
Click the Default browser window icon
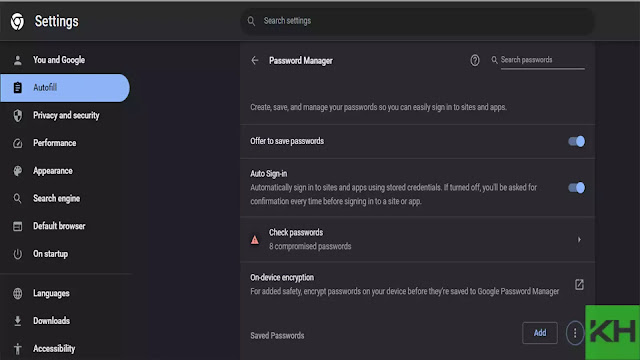tap(18, 226)
